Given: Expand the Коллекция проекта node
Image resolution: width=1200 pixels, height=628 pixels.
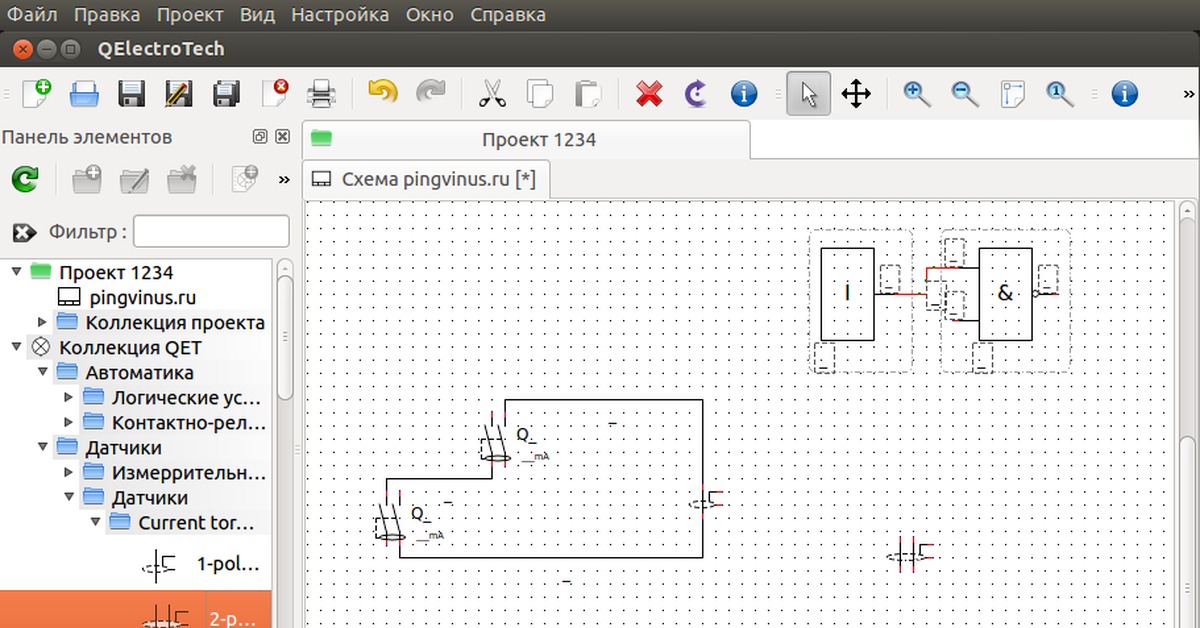Looking at the screenshot, I should (42, 322).
